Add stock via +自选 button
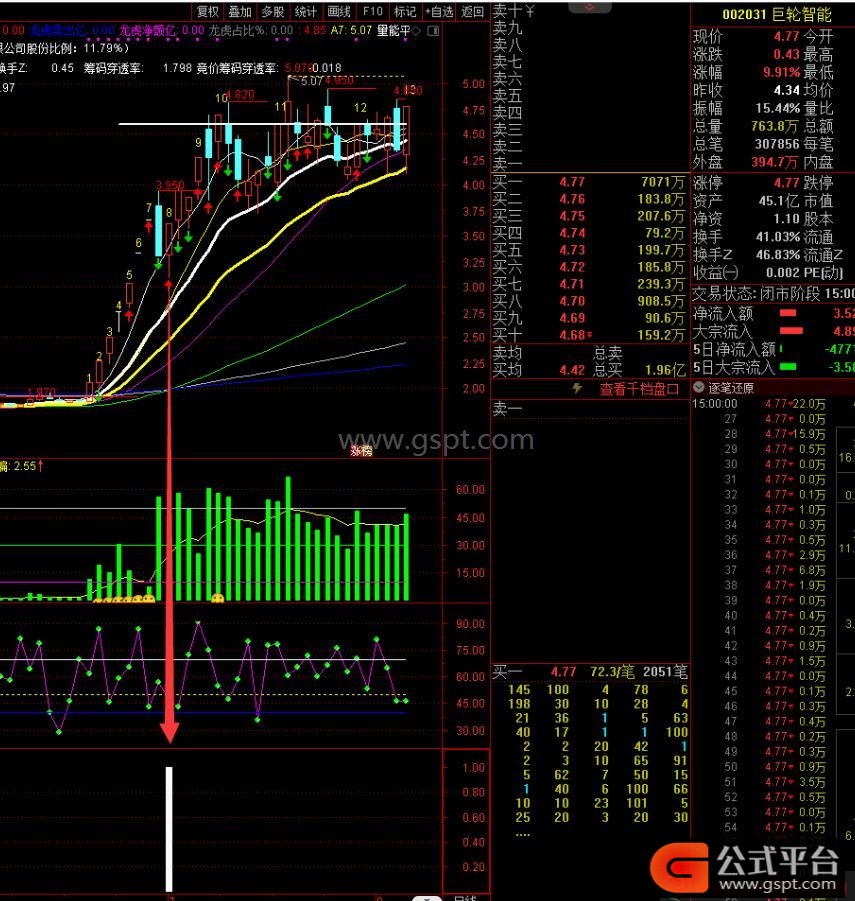The image size is (855, 901). 440,11
